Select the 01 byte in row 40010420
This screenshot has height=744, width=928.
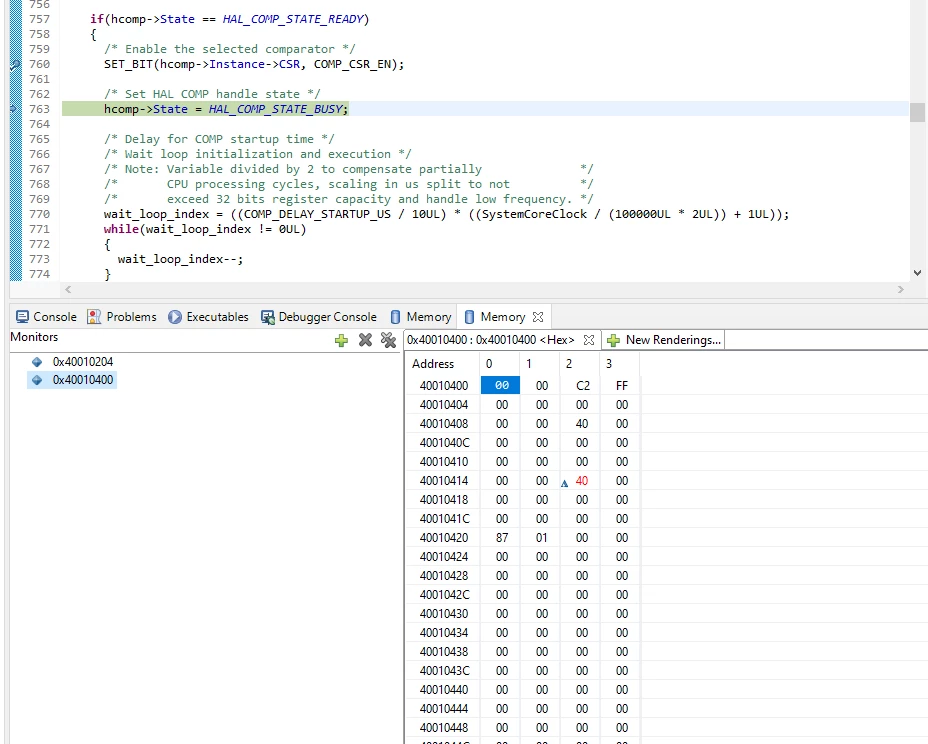point(542,537)
